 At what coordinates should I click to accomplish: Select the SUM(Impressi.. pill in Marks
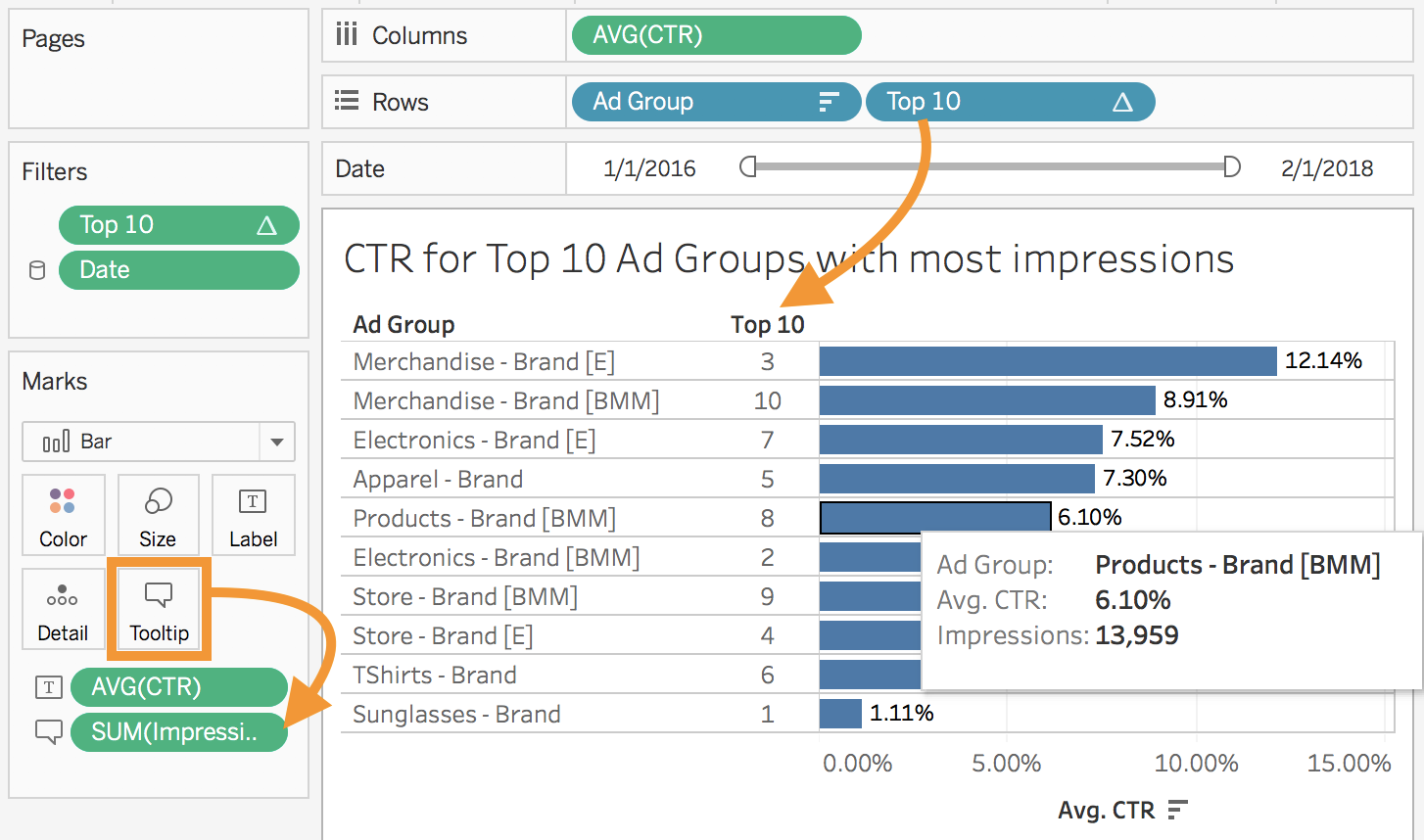179,732
